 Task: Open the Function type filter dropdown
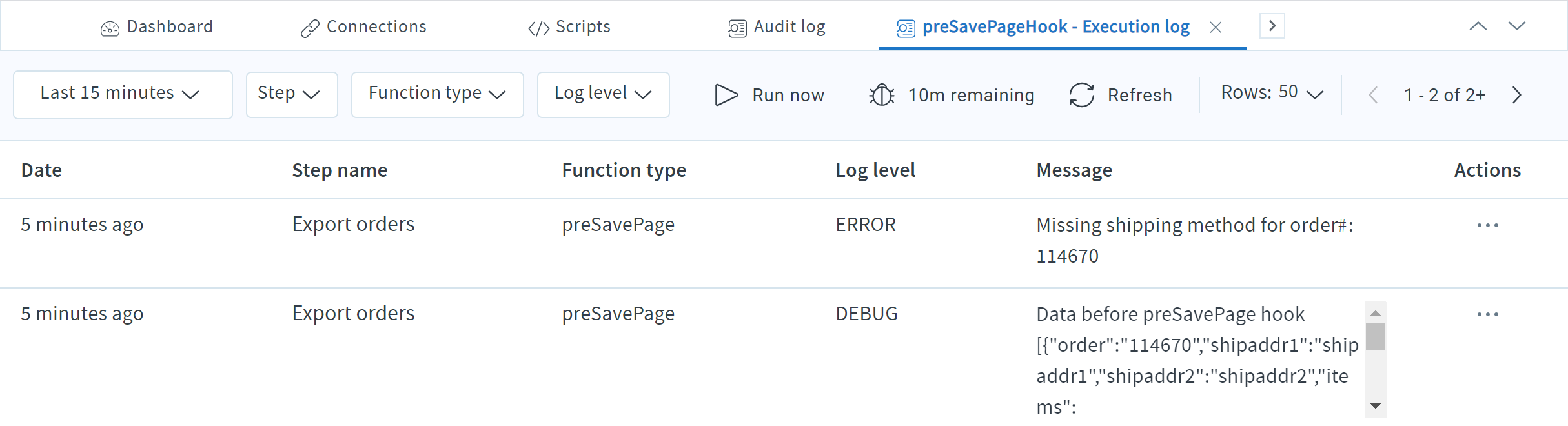(437, 95)
